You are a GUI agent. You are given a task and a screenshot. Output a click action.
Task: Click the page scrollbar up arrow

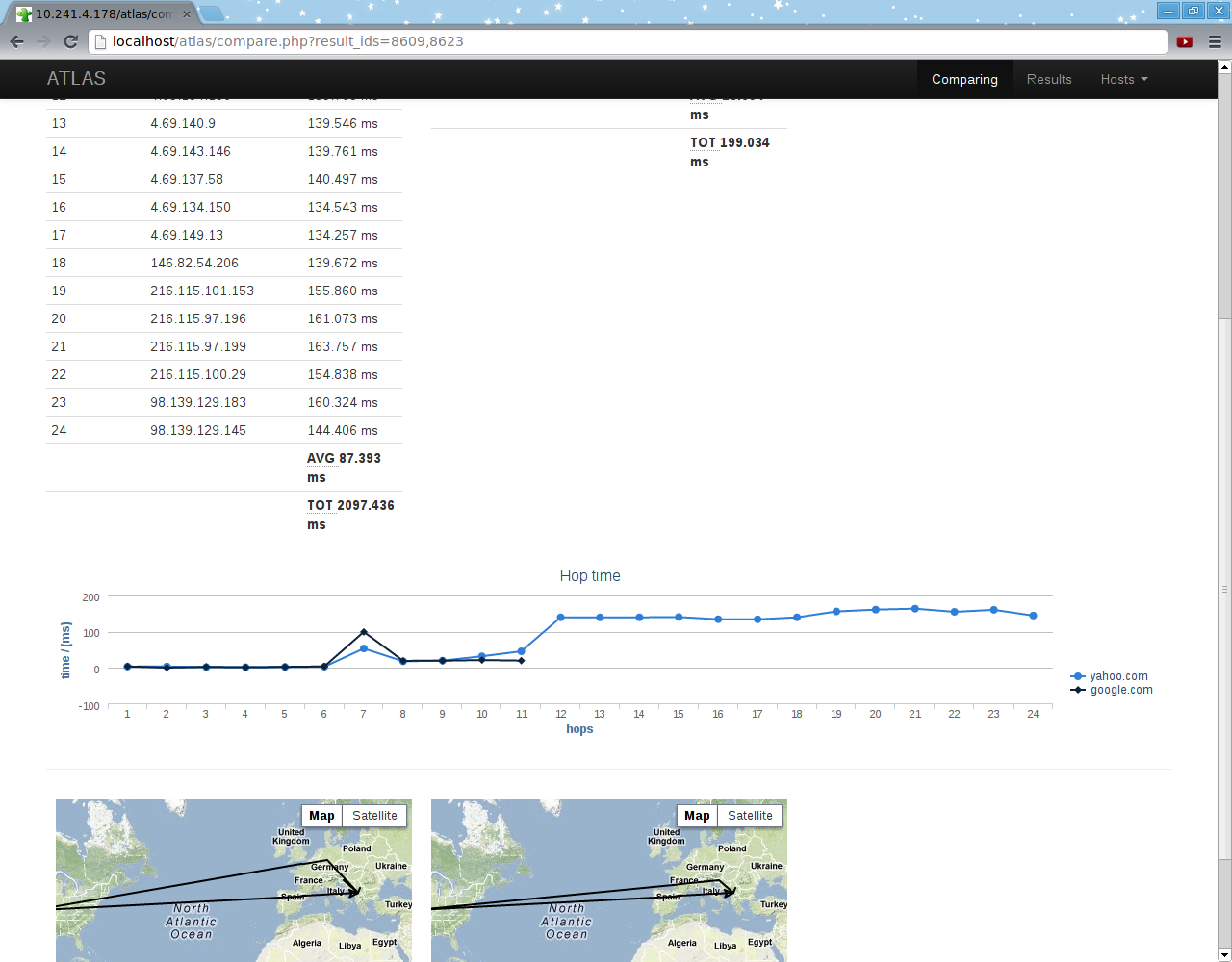[1224, 67]
